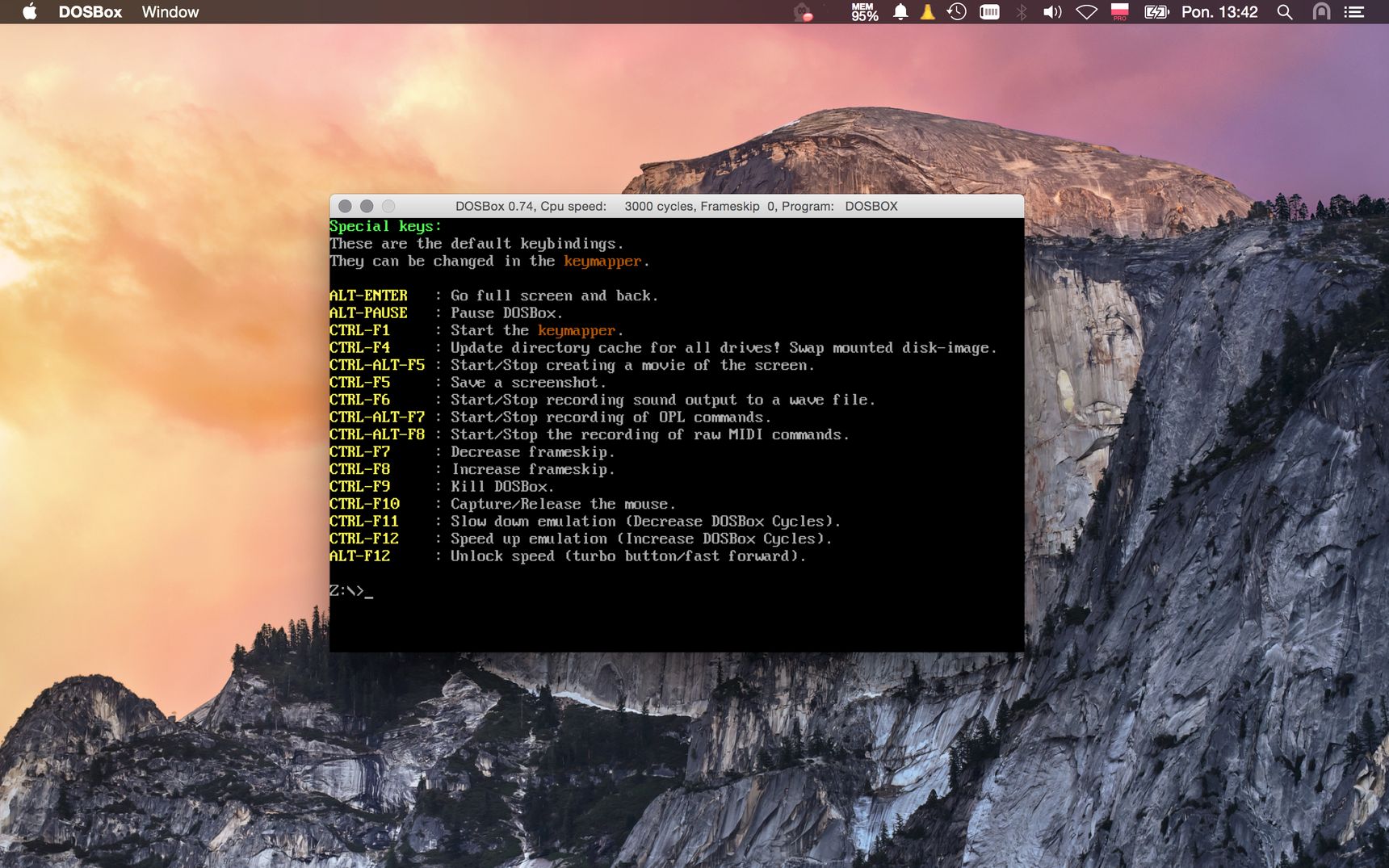Click the CTRL-F6 key label
The width and height of the screenshot is (1389, 868).
pos(359,400)
